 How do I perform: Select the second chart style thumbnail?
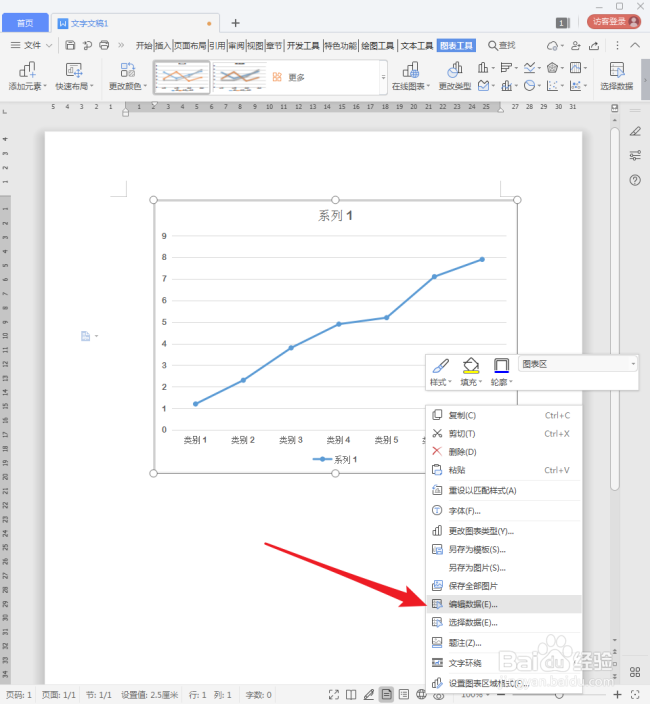point(240,77)
